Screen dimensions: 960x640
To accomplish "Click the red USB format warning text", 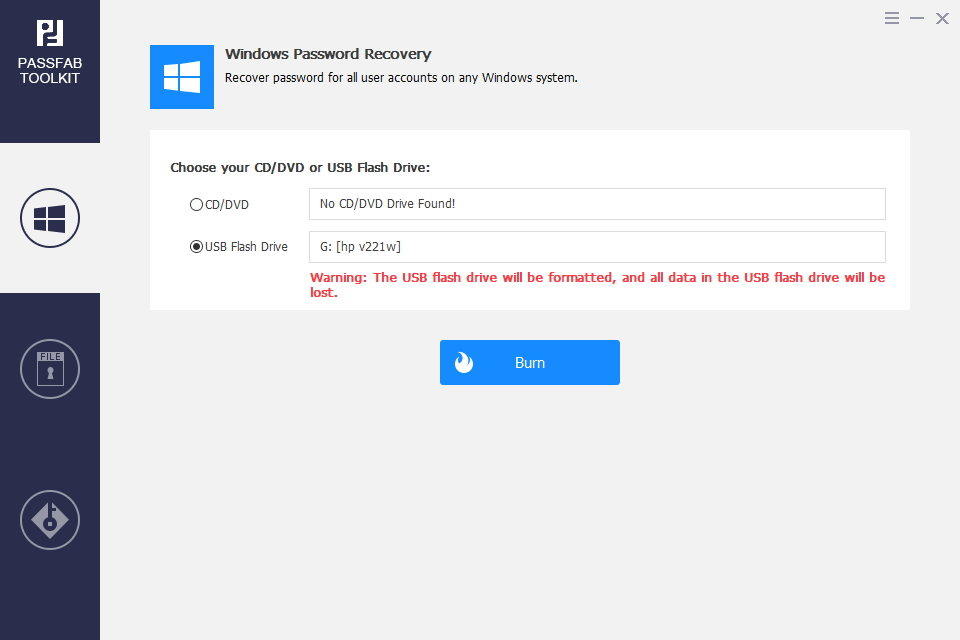I will [598, 285].
